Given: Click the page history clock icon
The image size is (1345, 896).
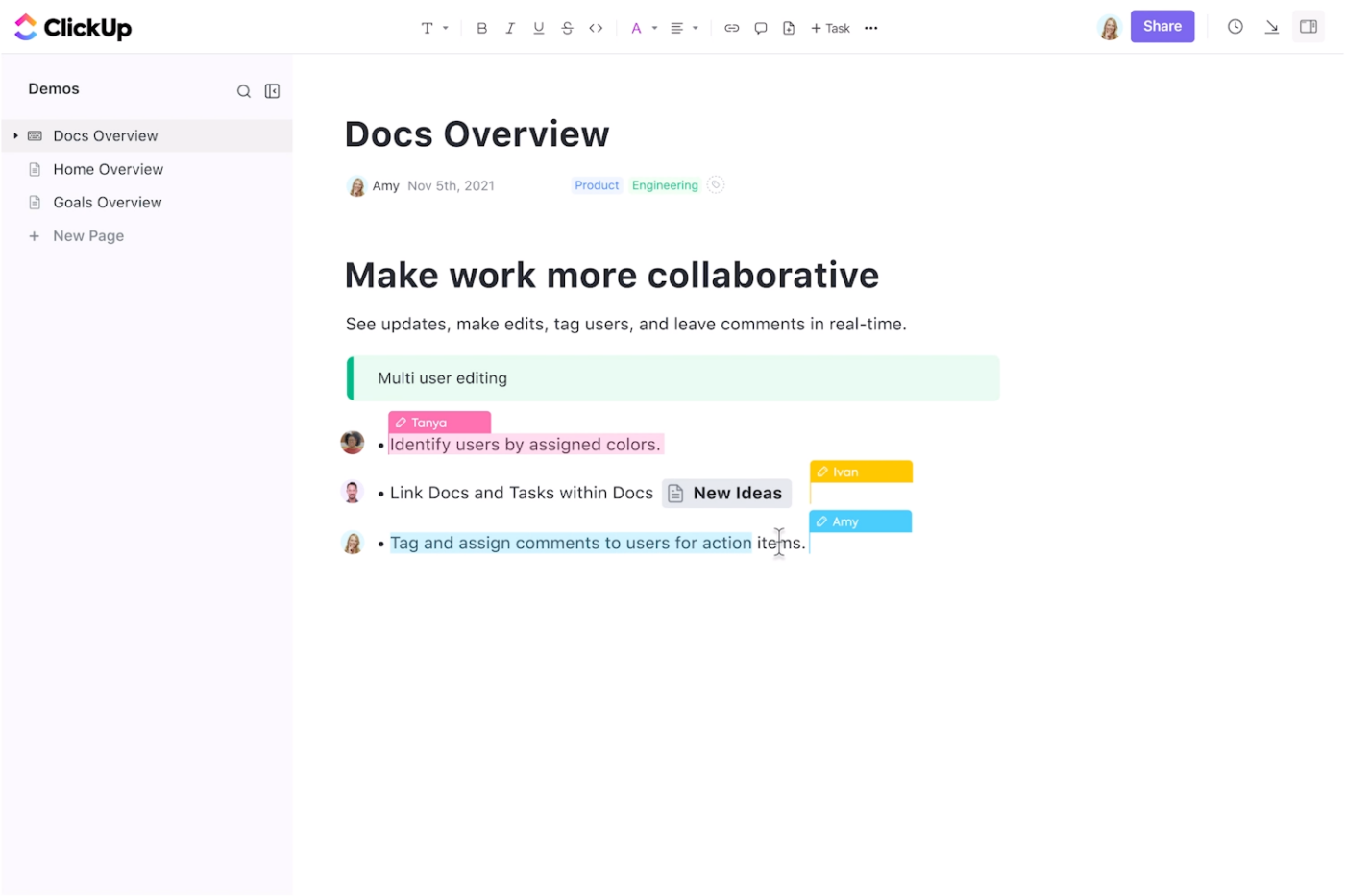Looking at the screenshot, I should pos(1235,26).
